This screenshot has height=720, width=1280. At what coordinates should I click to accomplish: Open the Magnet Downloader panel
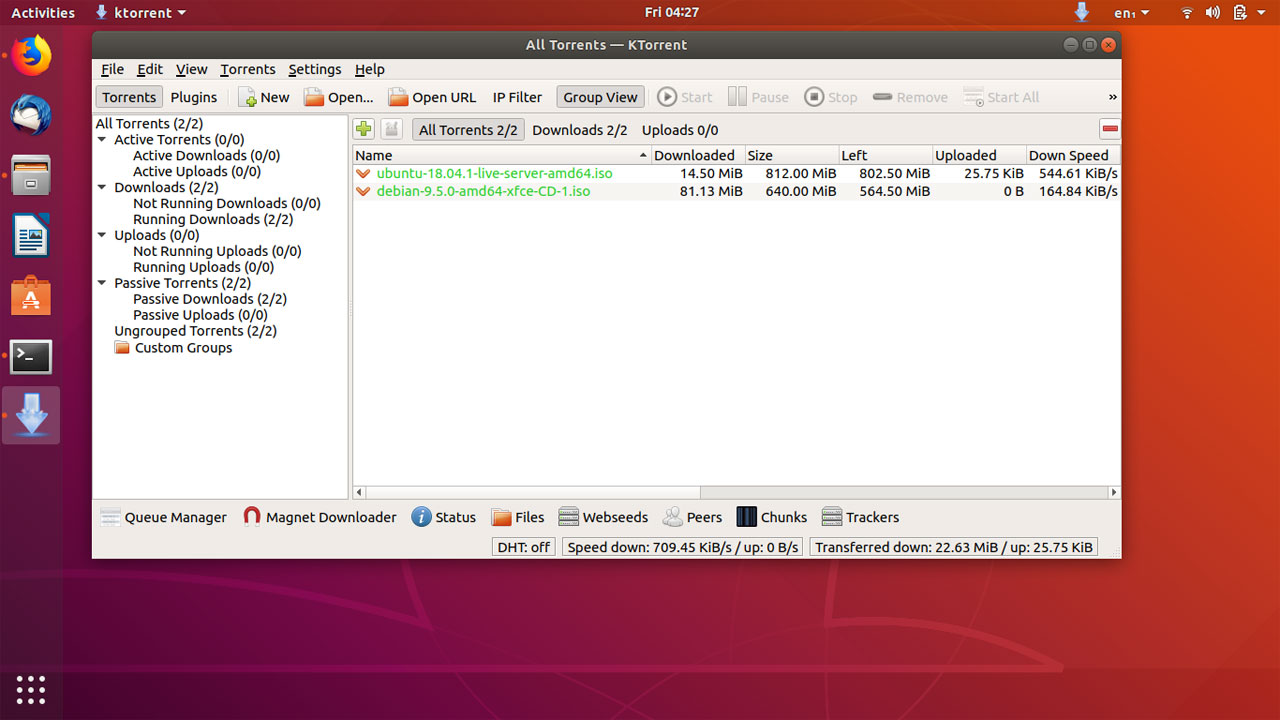coord(320,517)
